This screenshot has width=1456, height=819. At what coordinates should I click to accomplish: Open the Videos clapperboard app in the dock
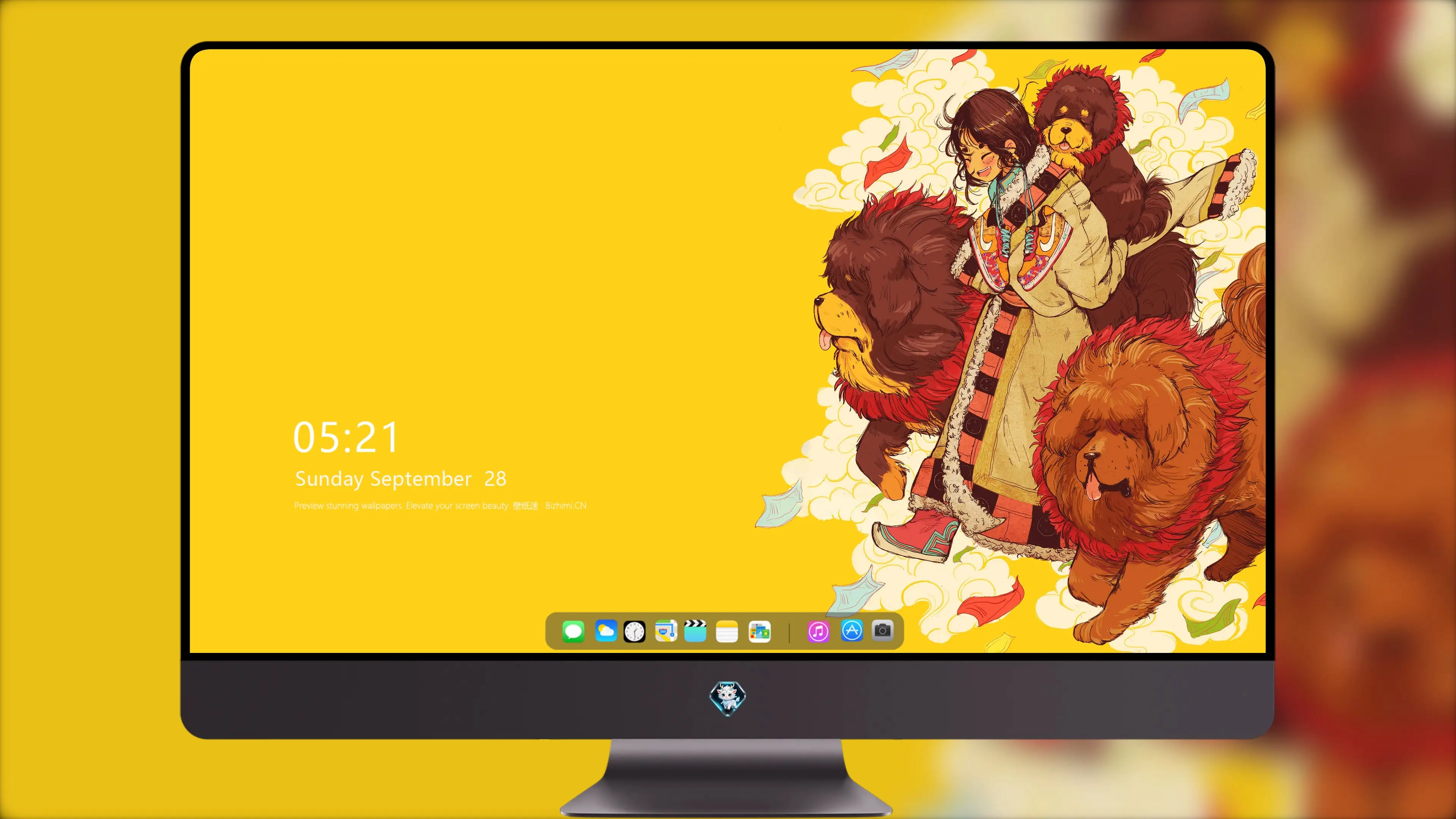coord(695,631)
